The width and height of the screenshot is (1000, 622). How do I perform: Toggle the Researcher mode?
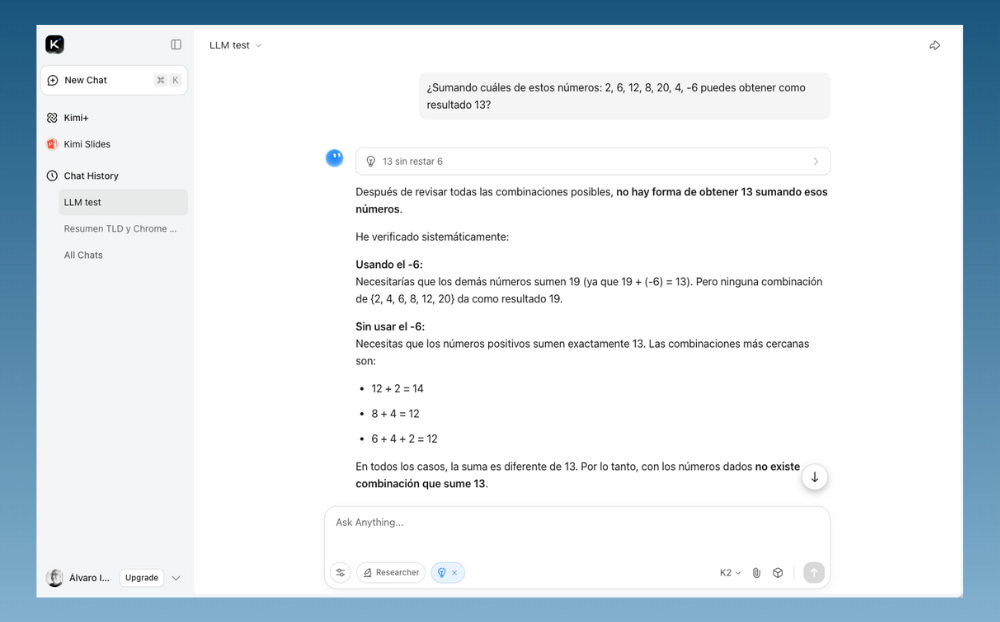point(390,573)
